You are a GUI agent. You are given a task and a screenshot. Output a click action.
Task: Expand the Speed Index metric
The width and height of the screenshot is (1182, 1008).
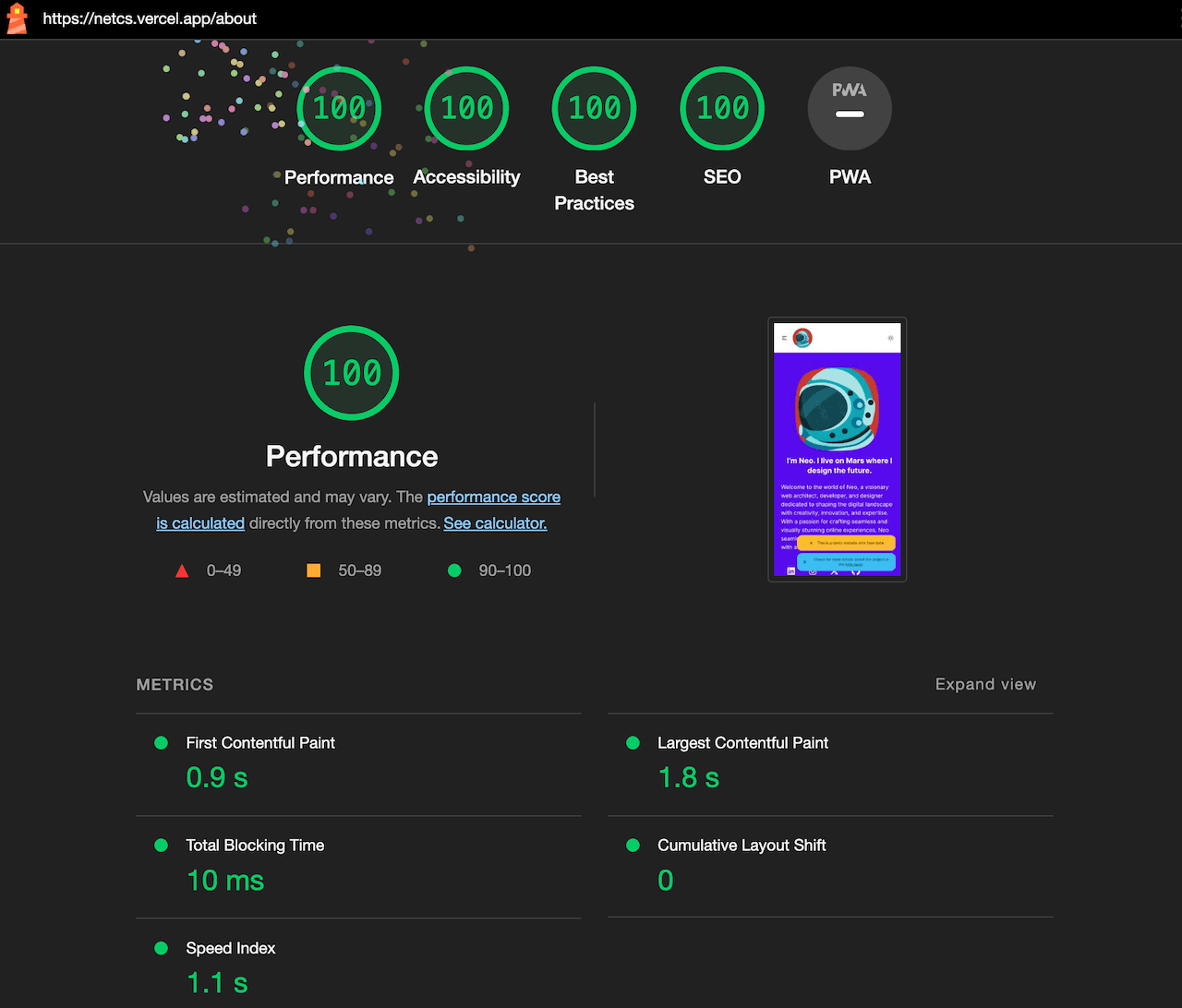pos(231,949)
